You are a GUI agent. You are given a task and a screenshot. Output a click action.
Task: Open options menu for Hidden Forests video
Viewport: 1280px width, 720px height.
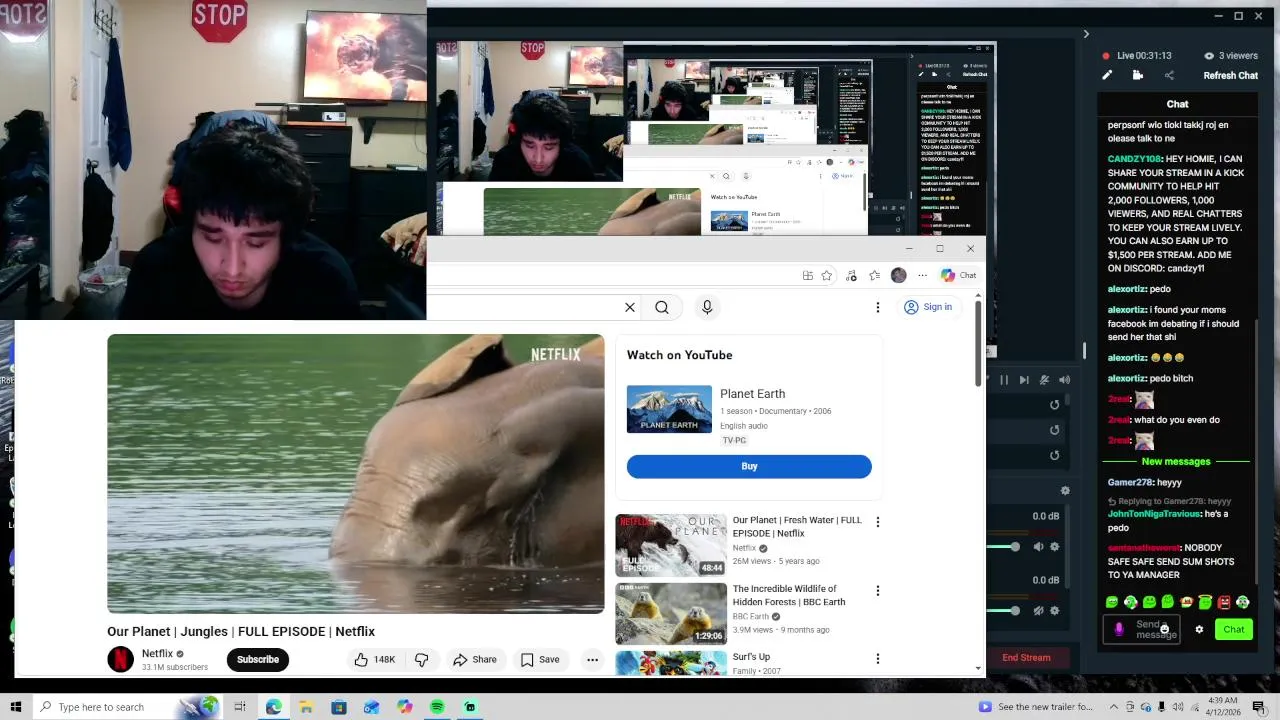point(878,591)
